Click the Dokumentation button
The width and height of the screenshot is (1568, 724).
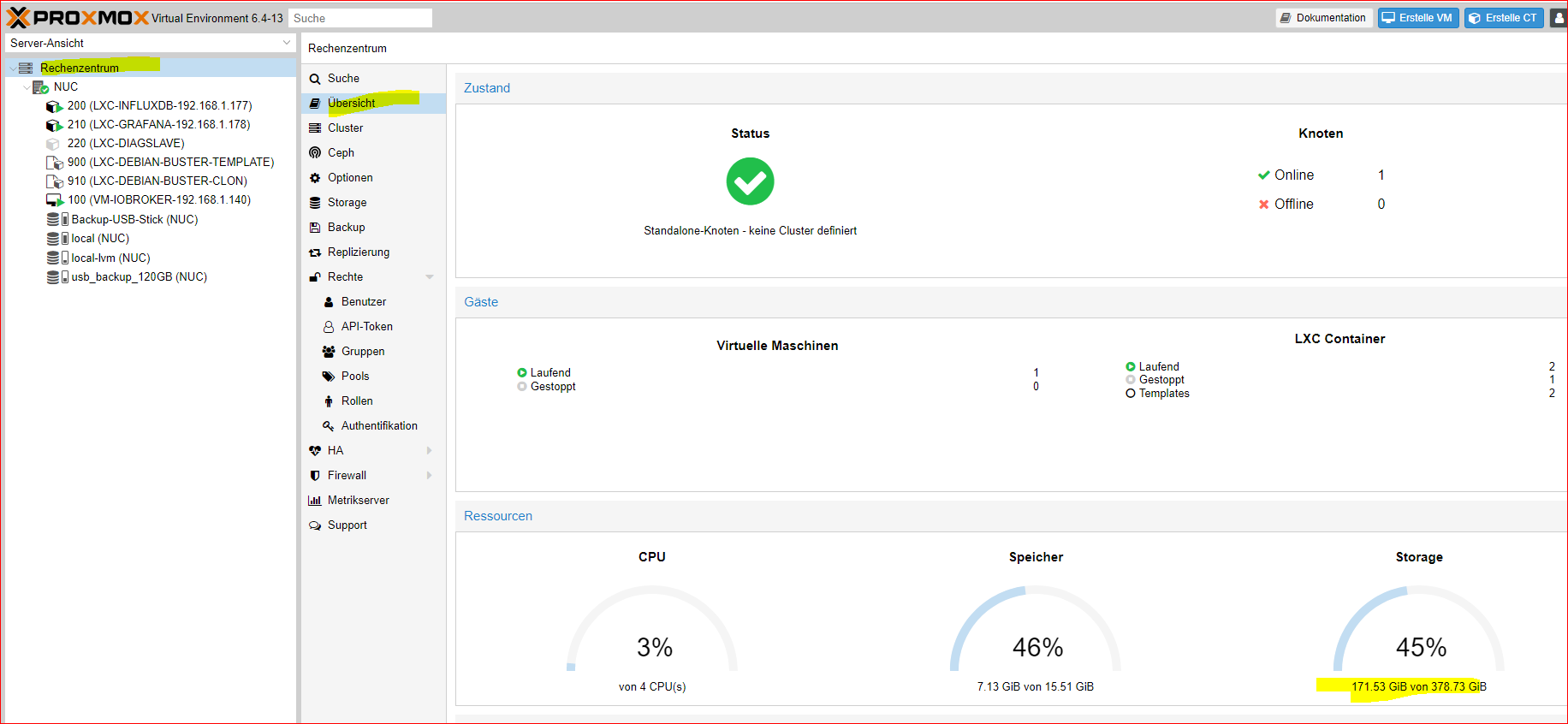pyautogui.click(x=1324, y=18)
